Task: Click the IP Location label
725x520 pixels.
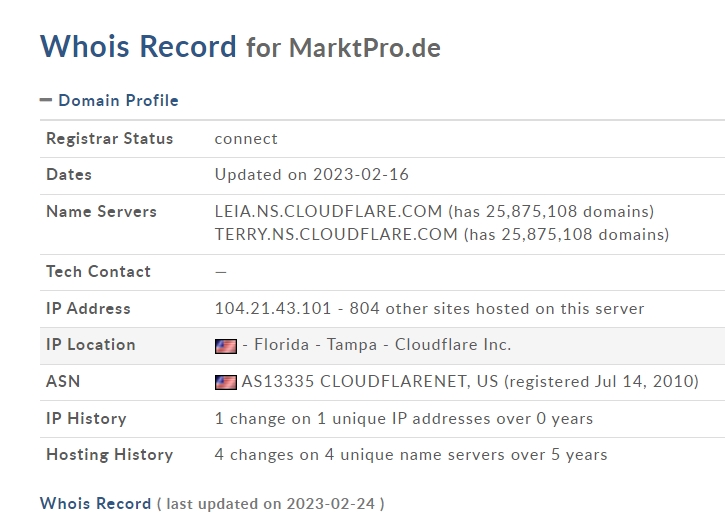Action: [91, 344]
